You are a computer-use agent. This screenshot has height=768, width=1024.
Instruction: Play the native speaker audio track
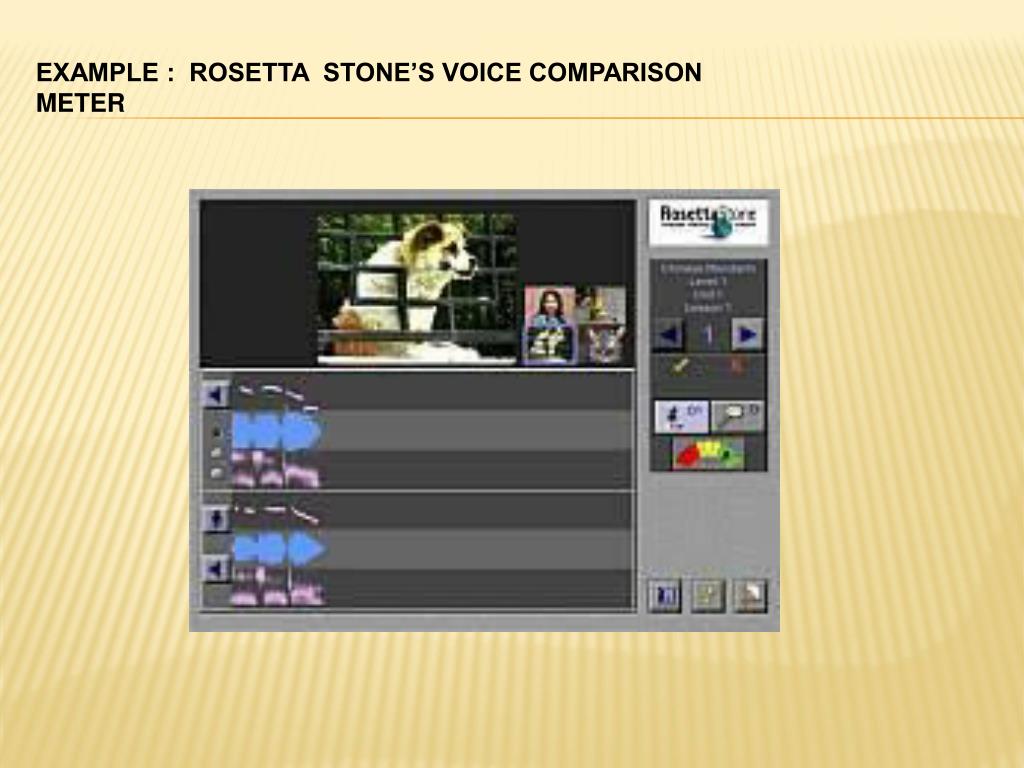click(x=214, y=395)
